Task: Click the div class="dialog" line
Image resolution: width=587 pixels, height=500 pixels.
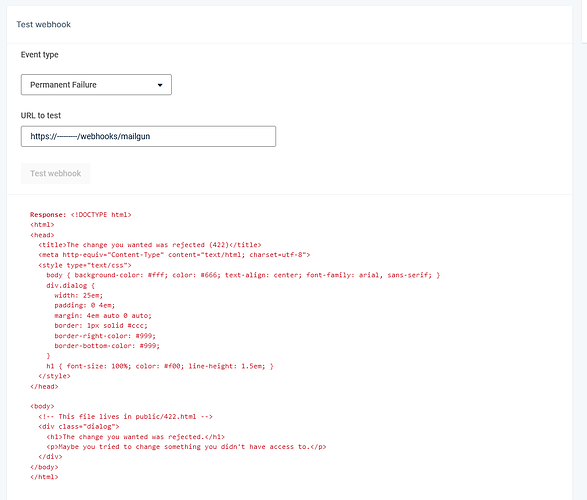Action: 79,426
